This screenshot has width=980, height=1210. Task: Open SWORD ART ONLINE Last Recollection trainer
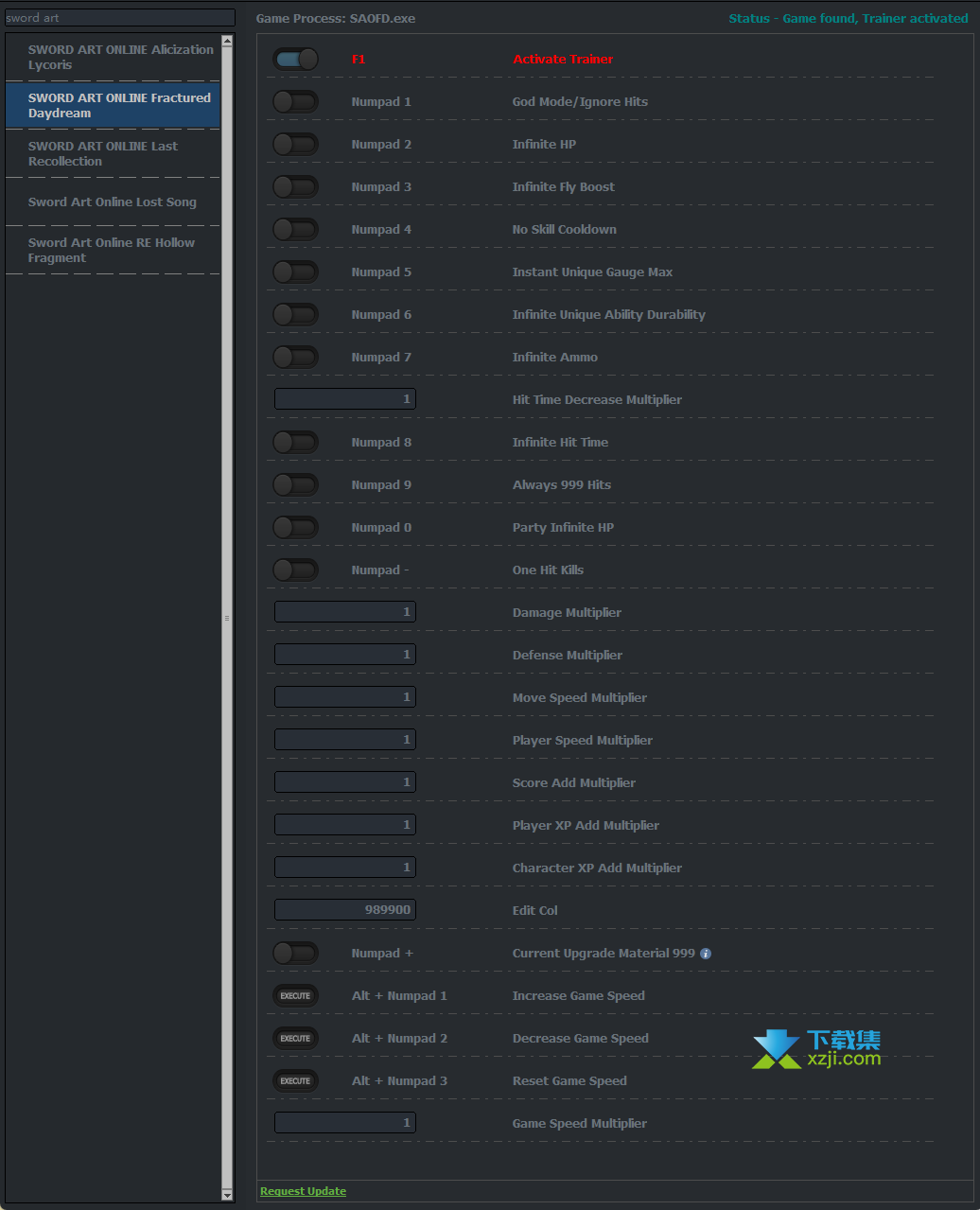[113, 153]
